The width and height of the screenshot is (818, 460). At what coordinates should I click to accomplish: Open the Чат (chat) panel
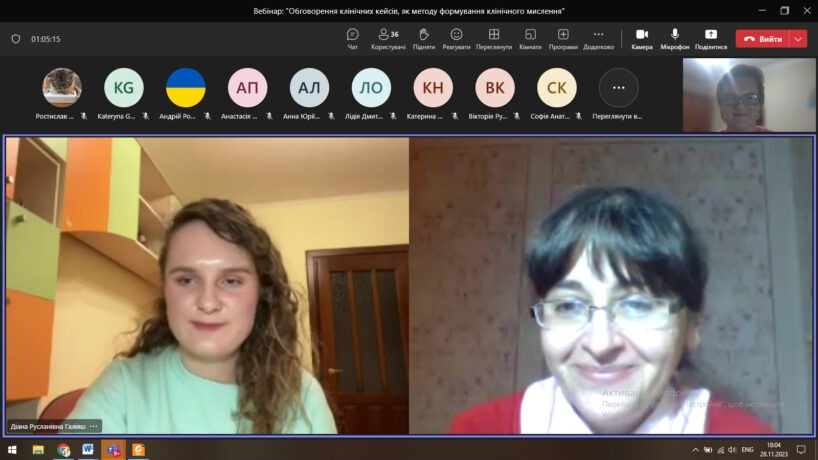(x=352, y=39)
